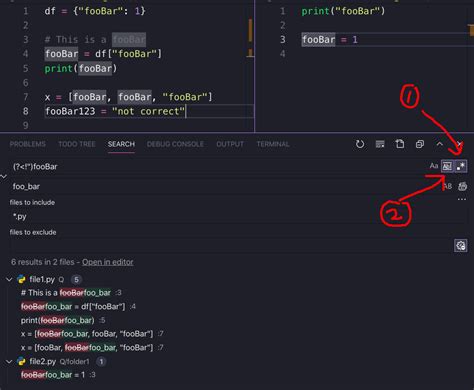This screenshot has width=474, height=390.
Task: Click the '6 results in 2 files' summary
Action: click(43, 262)
